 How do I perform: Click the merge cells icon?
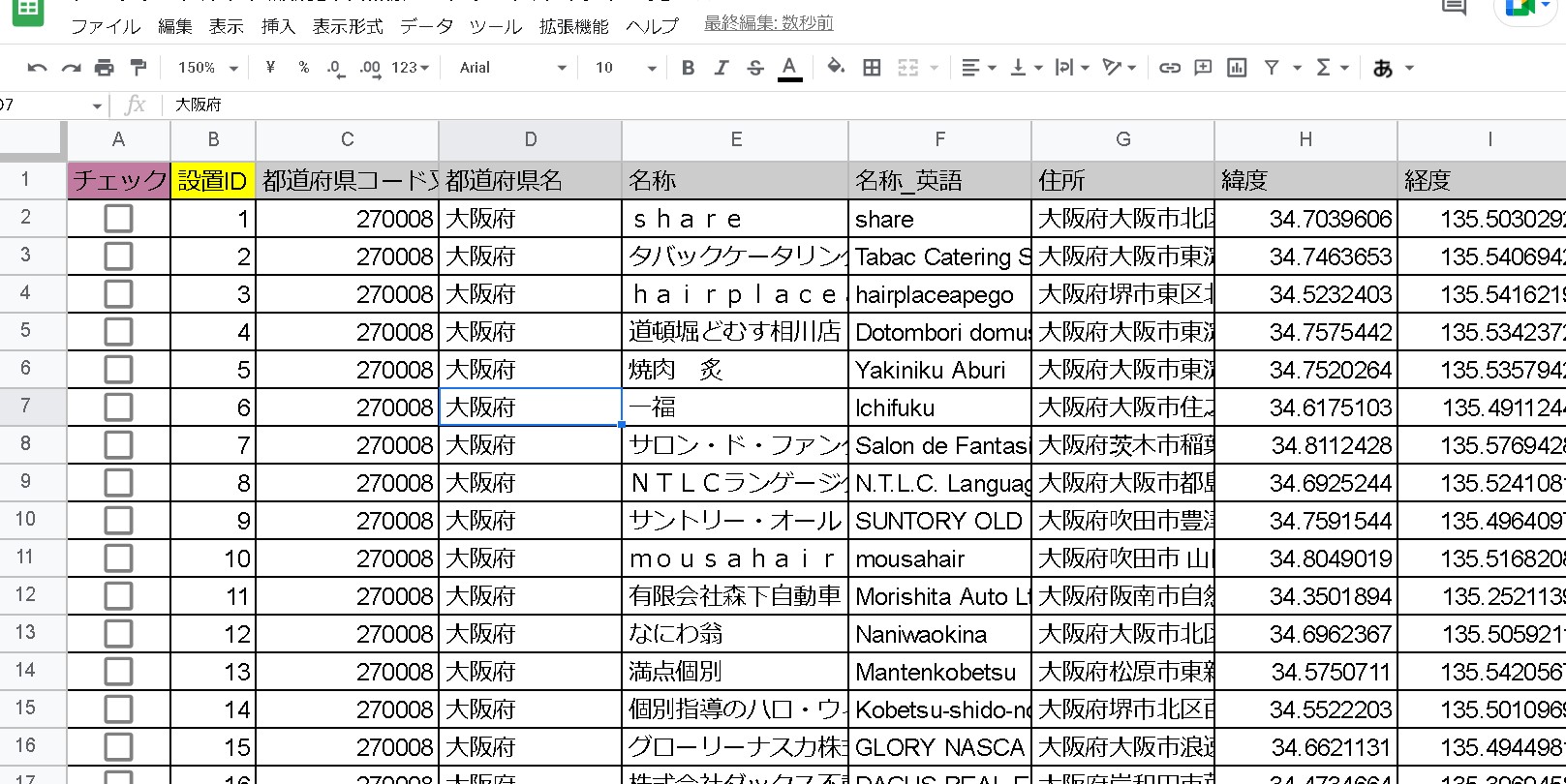tap(907, 68)
